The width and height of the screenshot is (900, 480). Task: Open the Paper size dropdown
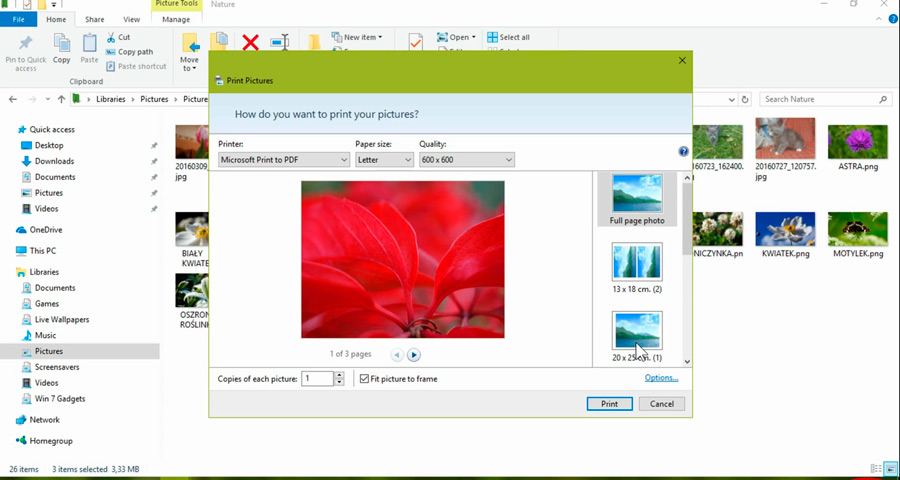click(x=384, y=160)
